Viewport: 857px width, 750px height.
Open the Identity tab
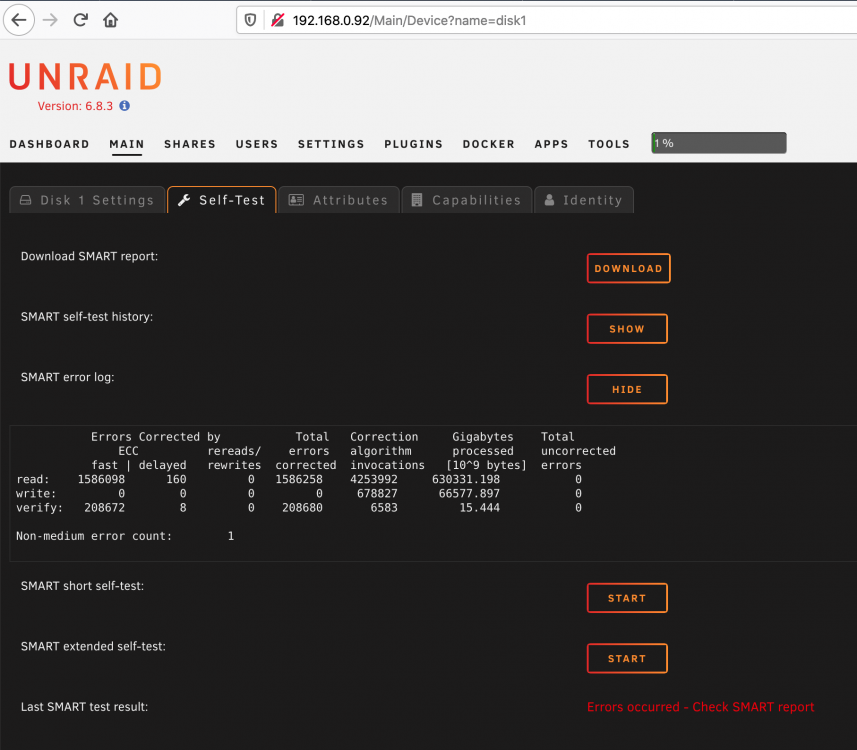[584, 200]
